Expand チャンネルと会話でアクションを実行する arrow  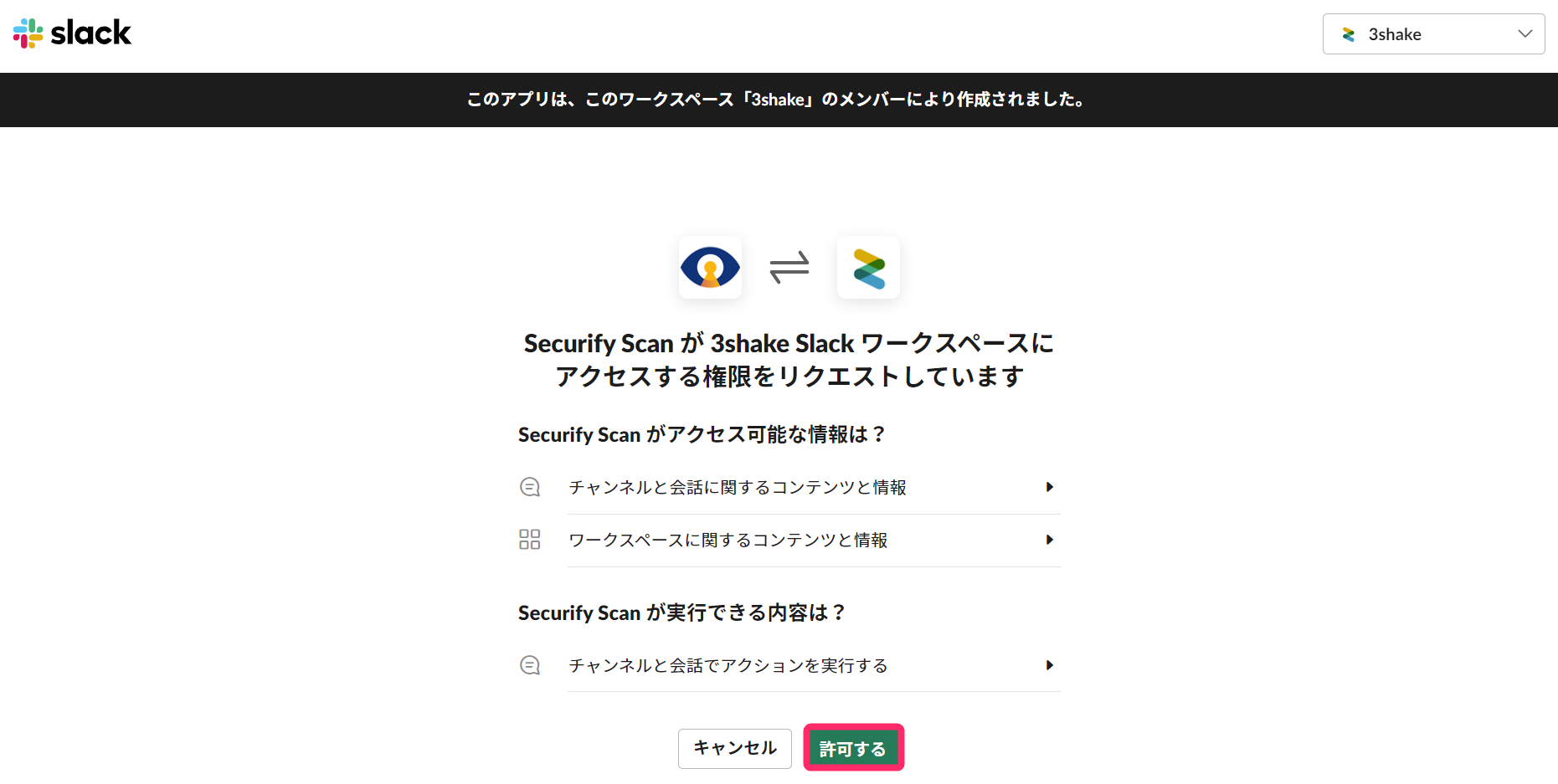pyautogui.click(x=1049, y=665)
